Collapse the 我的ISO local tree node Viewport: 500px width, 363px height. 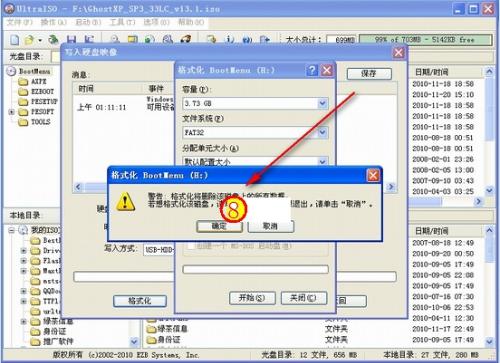[x=12, y=230]
